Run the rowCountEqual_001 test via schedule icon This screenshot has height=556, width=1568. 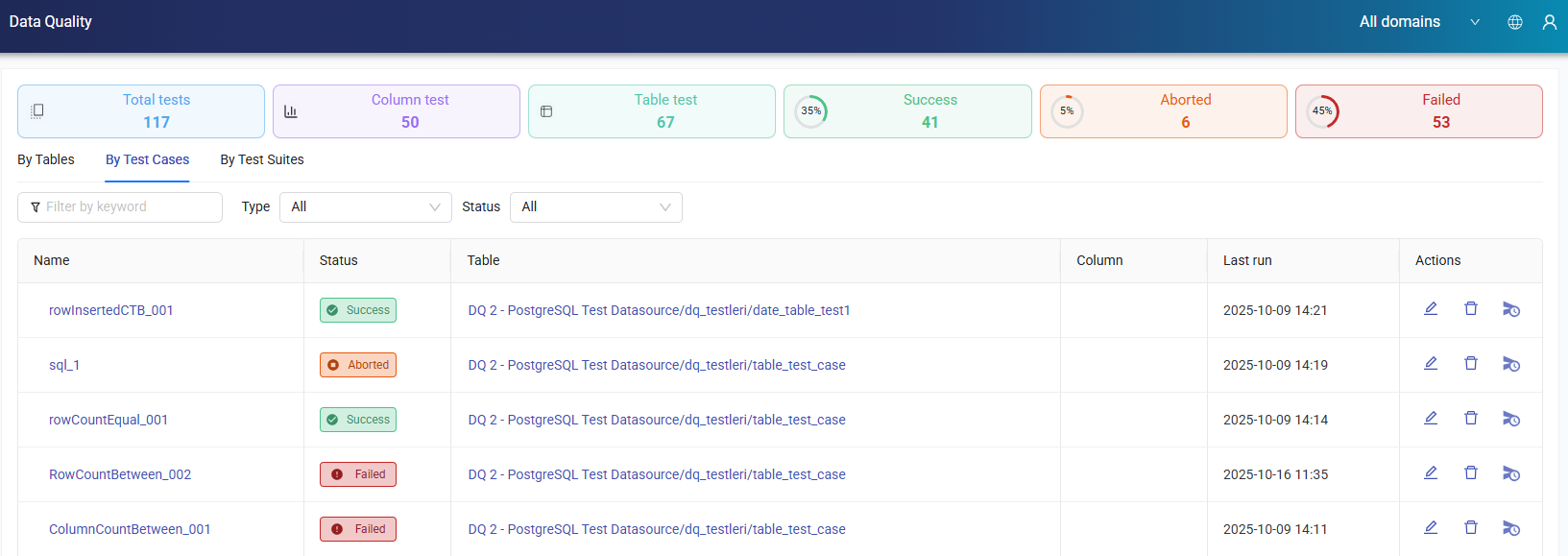[x=1510, y=419]
